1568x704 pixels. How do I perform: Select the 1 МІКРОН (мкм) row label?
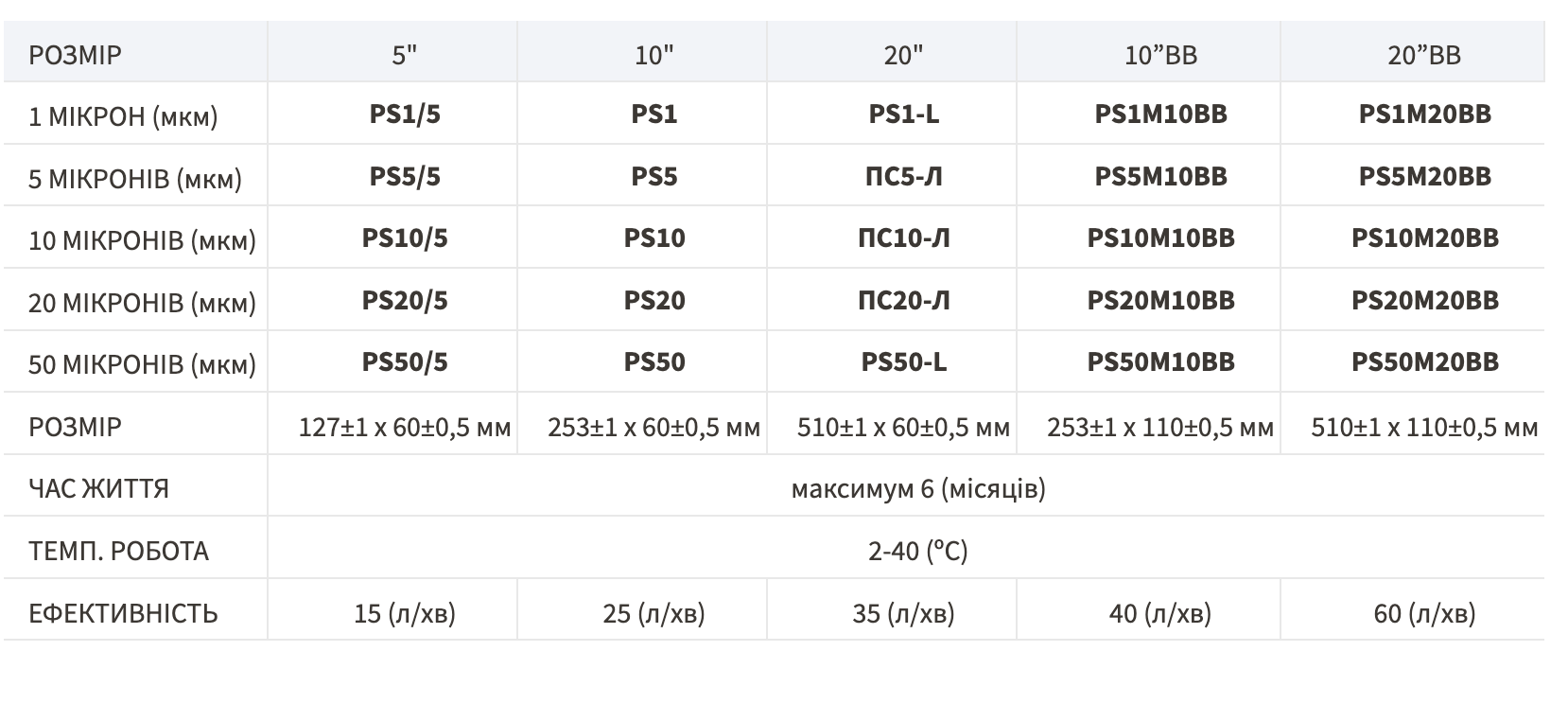click(x=123, y=116)
